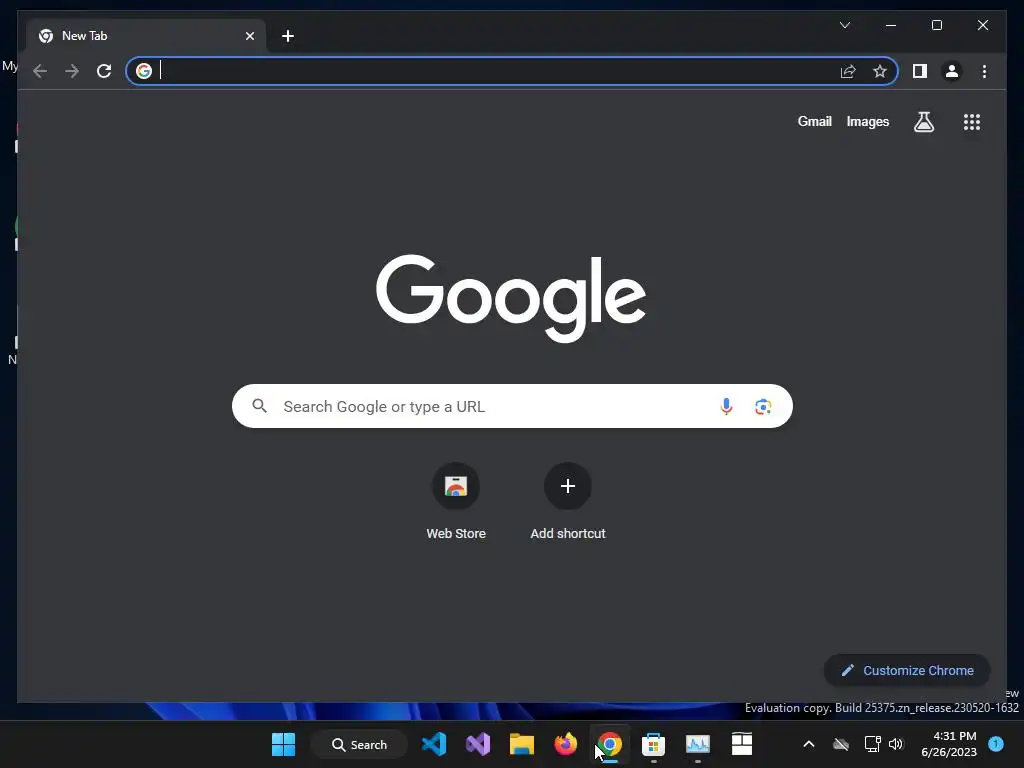The width and height of the screenshot is (1024, 768).
Task: Open the Google apps grid
Action: click(972, 121)
